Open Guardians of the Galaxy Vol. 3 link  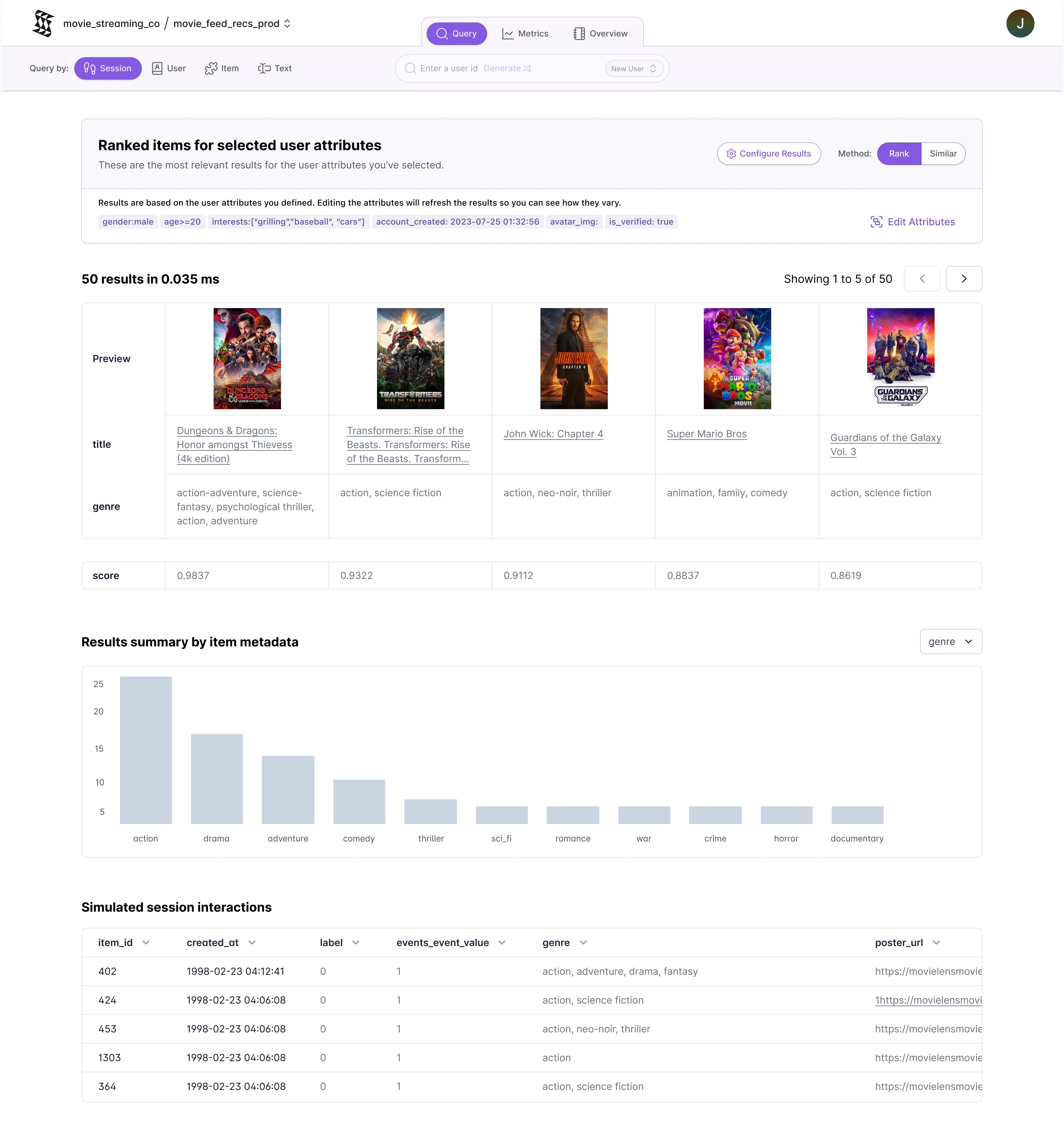(886, 444)
